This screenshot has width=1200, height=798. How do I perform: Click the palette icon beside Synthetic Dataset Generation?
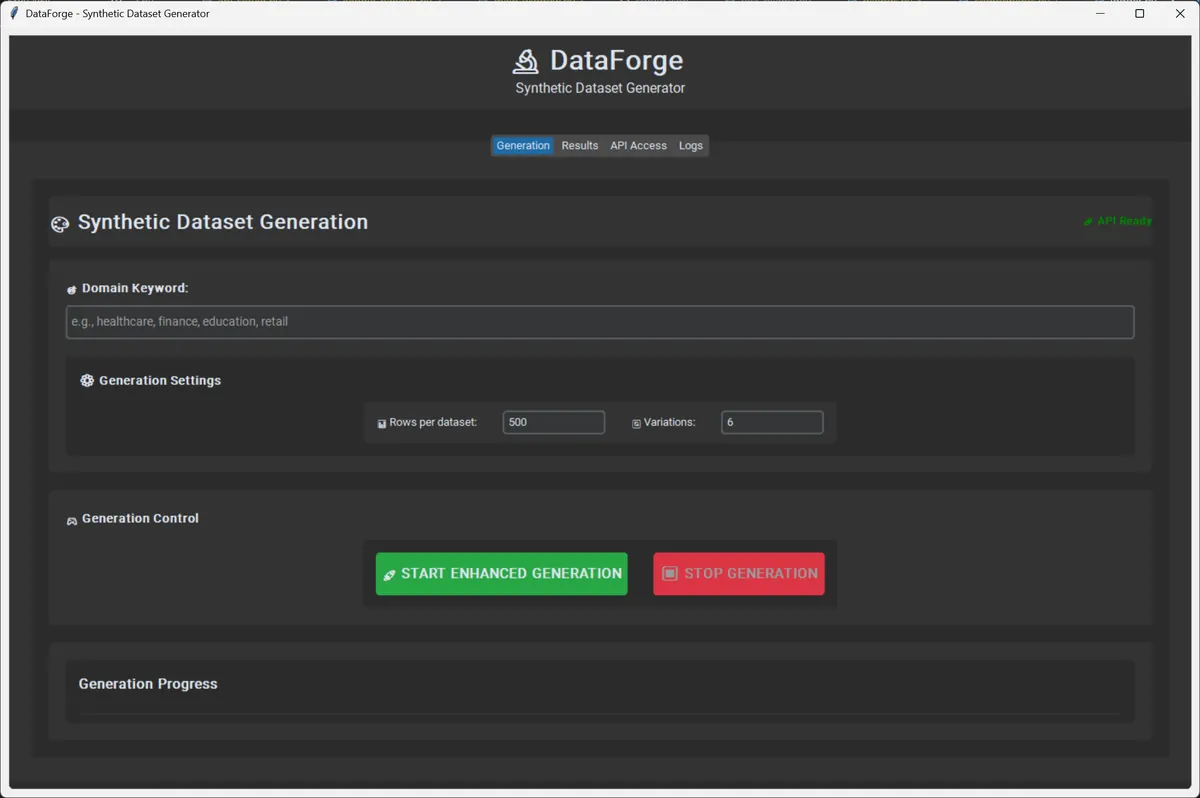(60, 224)
